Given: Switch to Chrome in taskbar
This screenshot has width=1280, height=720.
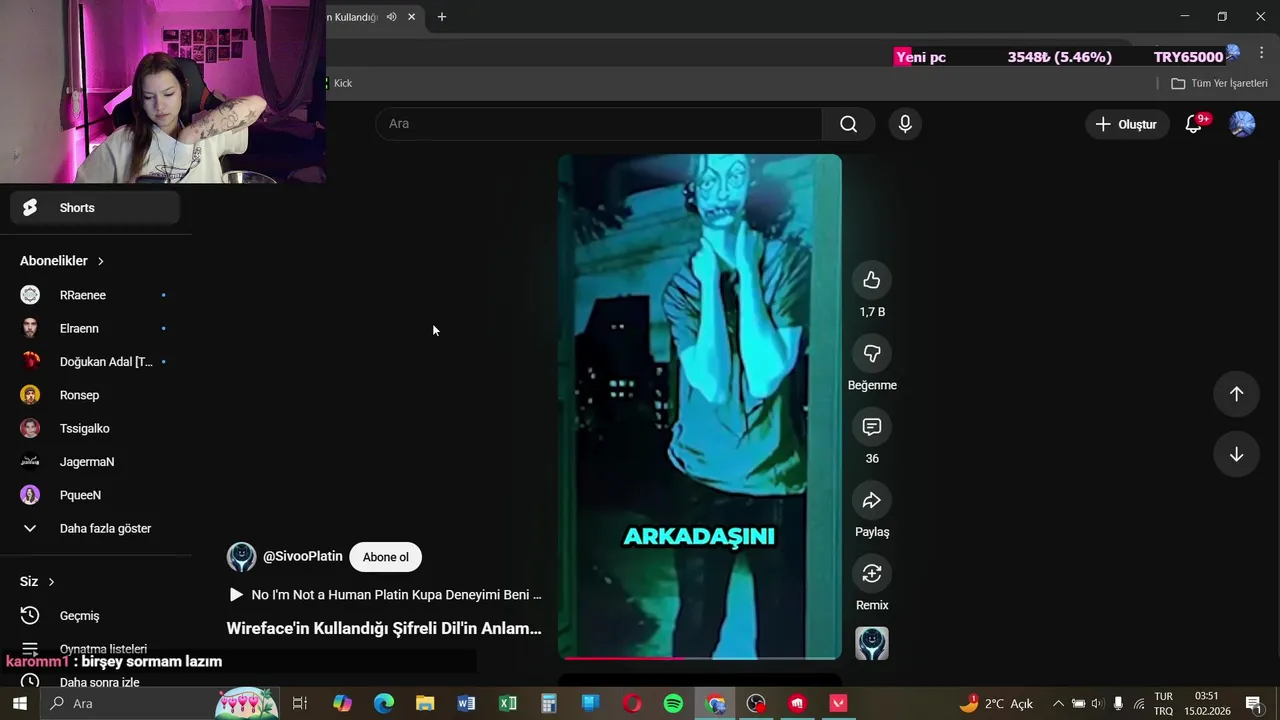Looking at the screenshot, I should 715,703.
